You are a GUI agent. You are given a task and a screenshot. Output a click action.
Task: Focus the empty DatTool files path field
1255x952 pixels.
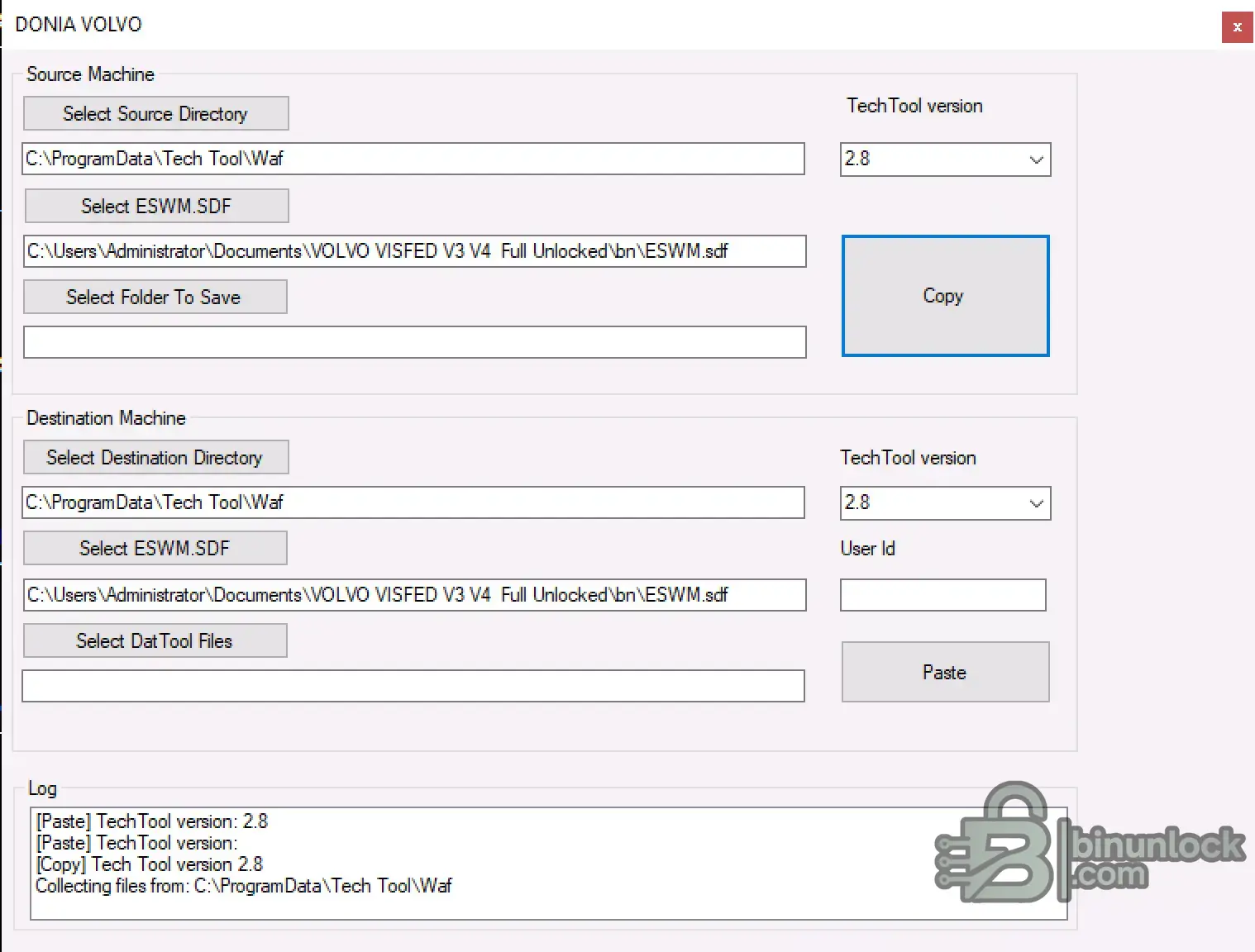[413, 686]
